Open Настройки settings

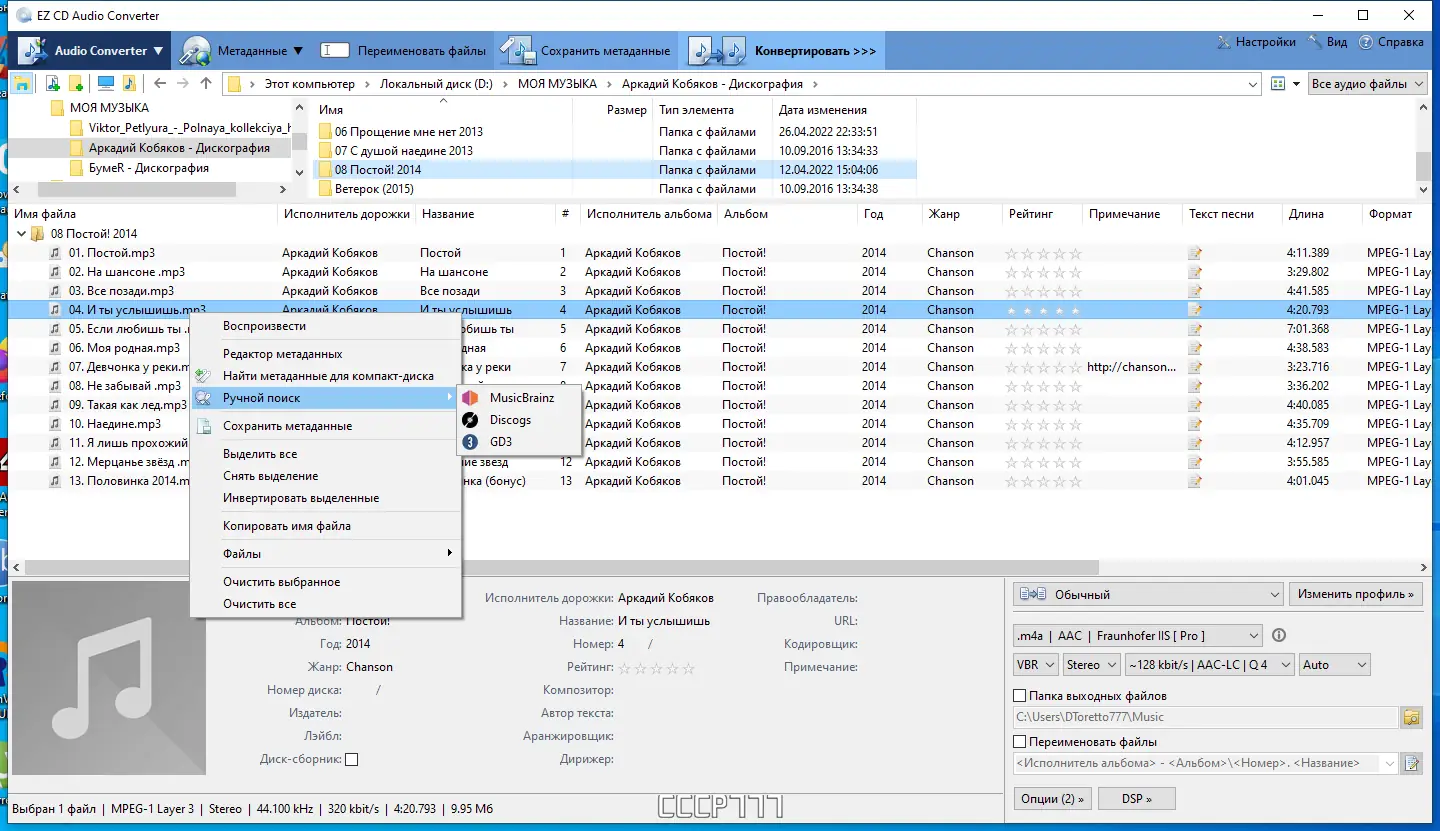click(x=1256, y=42)
